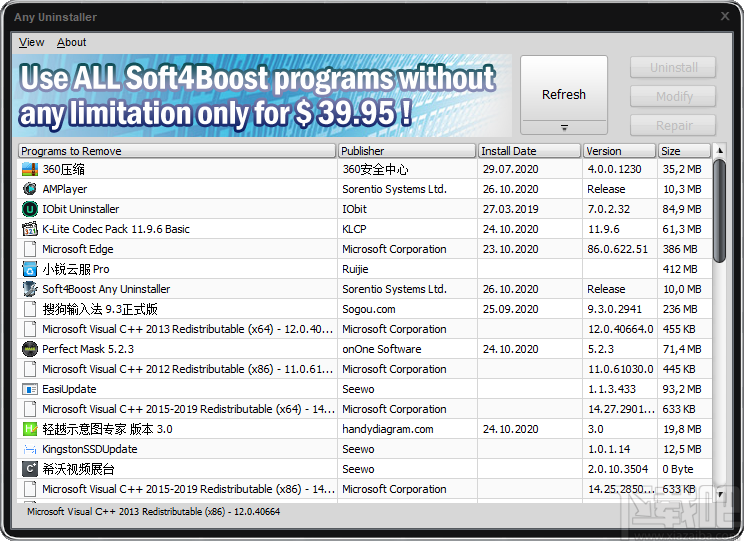
Task: Sort by Publisher column header
Action: (407, 151)
